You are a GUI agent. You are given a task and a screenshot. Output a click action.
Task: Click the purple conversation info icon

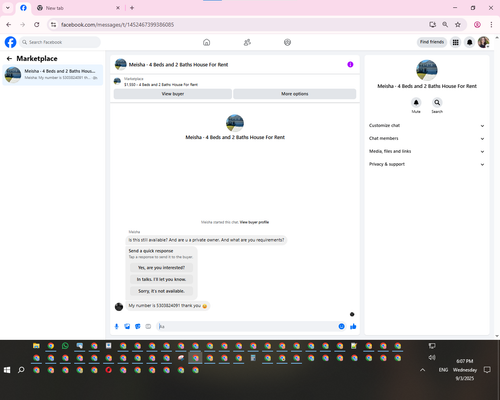tap(350, 64)
